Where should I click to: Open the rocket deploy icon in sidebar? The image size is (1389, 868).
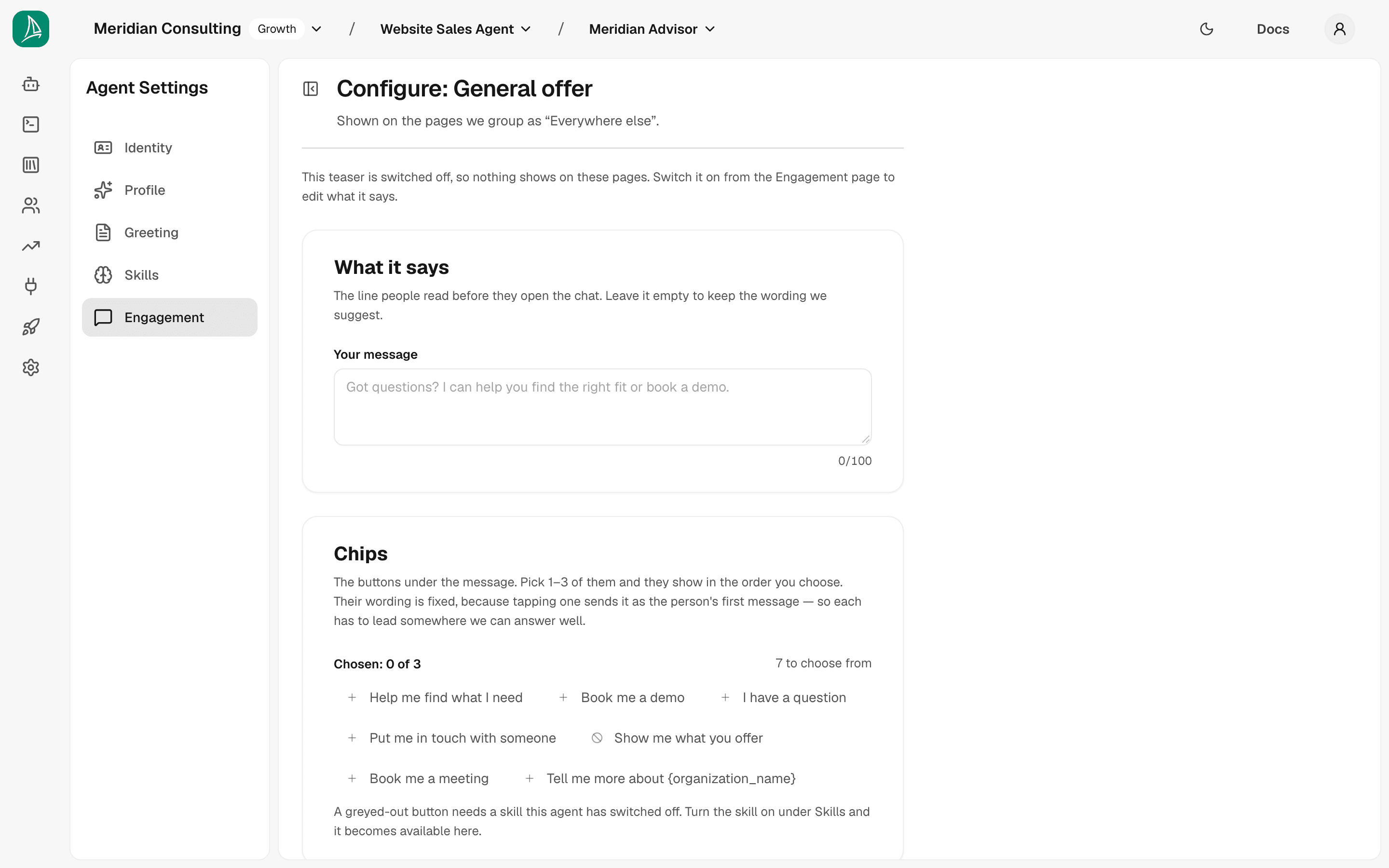coord(31,327)
